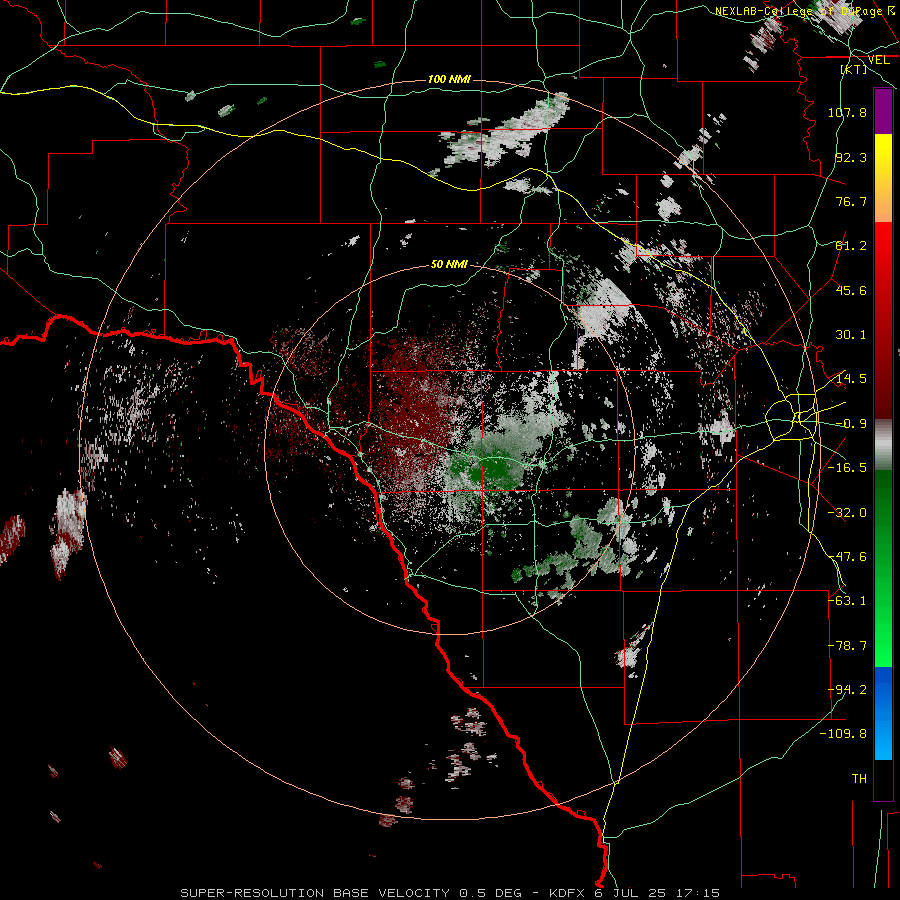Pick the gray near-zero segment of the color bar

[883, 445]
